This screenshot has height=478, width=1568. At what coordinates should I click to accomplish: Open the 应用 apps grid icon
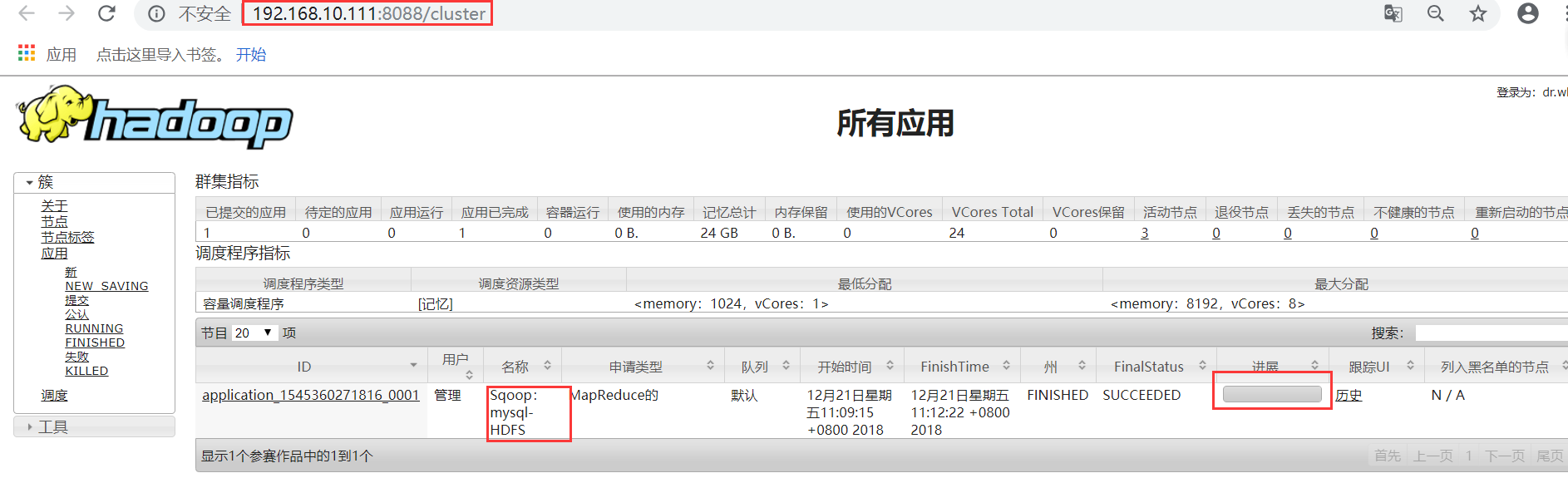(x=27, y=53)
